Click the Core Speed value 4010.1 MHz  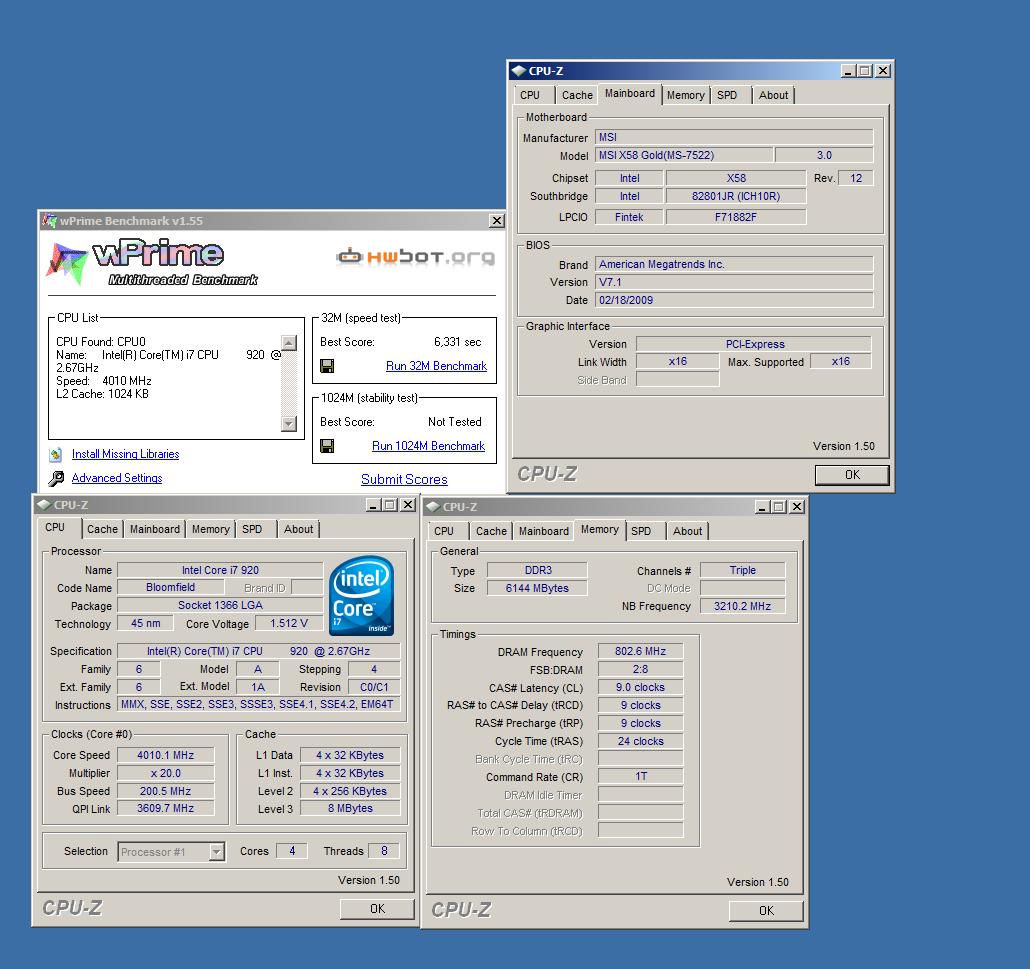click(166, 755)
